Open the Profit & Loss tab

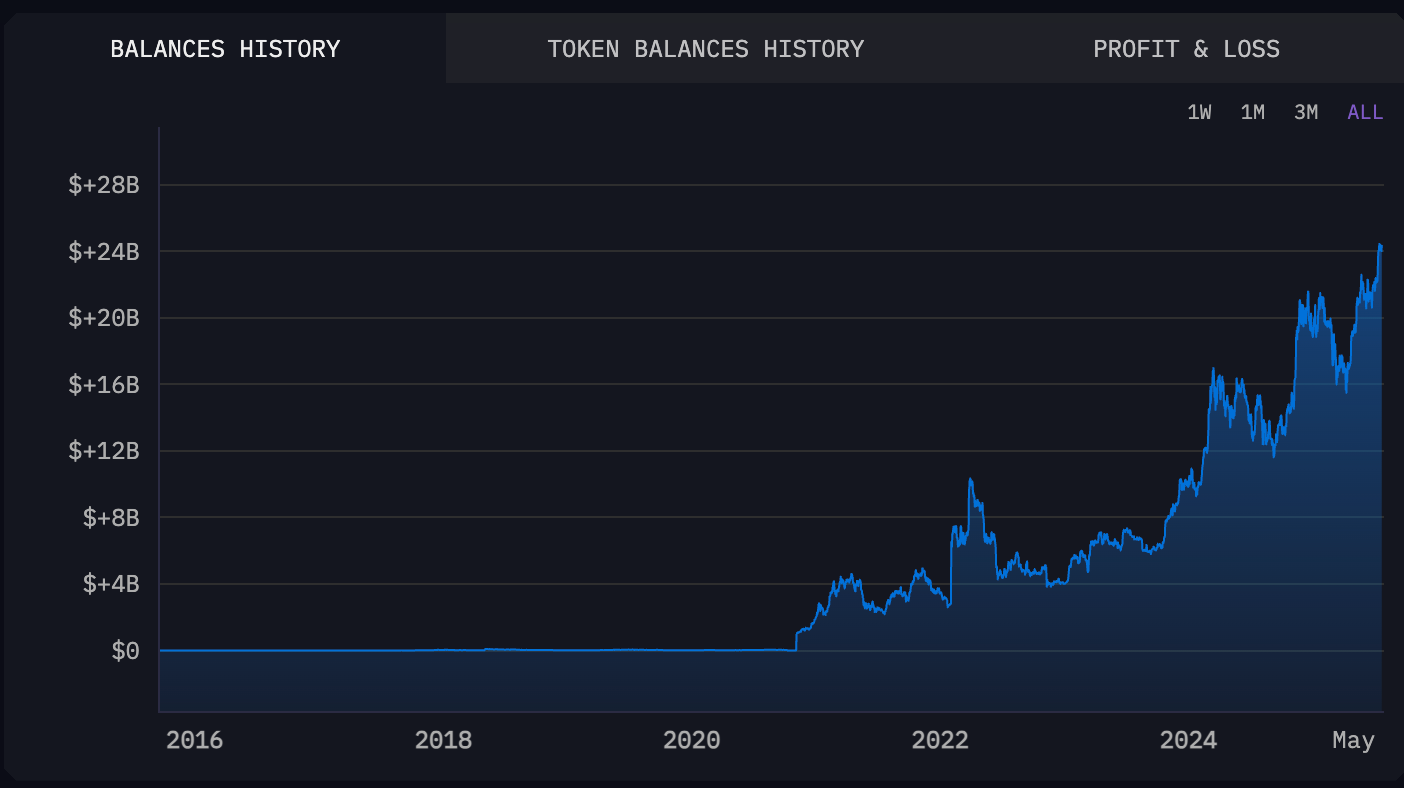click(x=1186, y=48)
